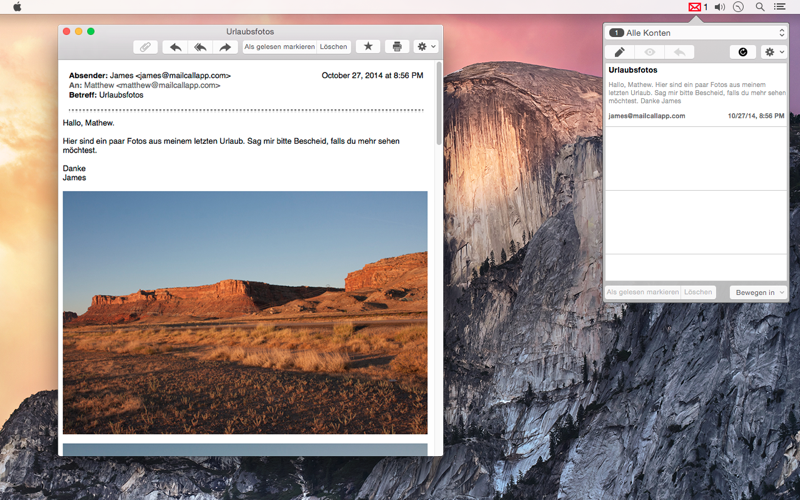This screenshot has width=800, height=500.
Task: Click 'Löschen' button at popup bottom
Action: pyautogui.click(x=698, y=292)
